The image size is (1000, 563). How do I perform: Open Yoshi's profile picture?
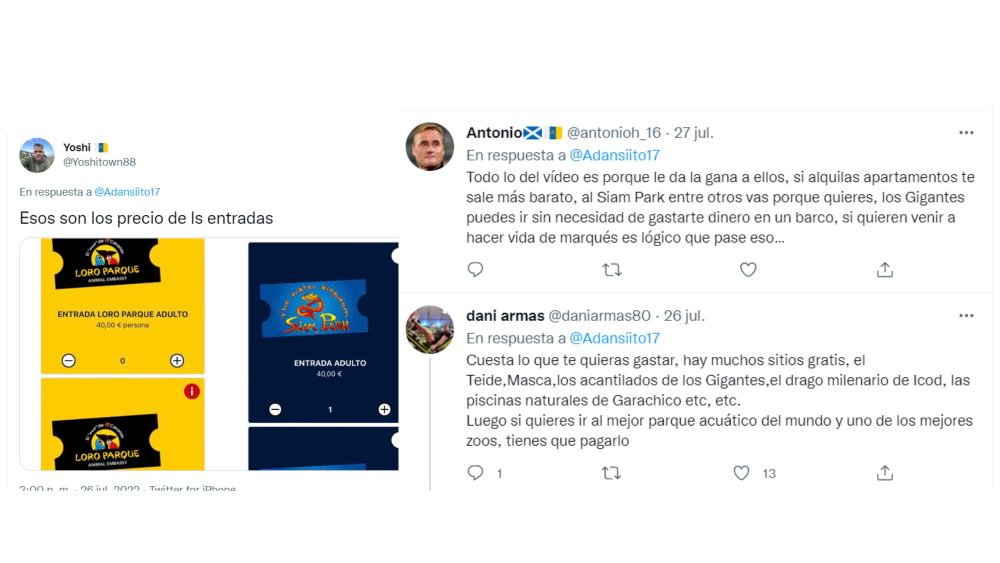pos(37,155)
